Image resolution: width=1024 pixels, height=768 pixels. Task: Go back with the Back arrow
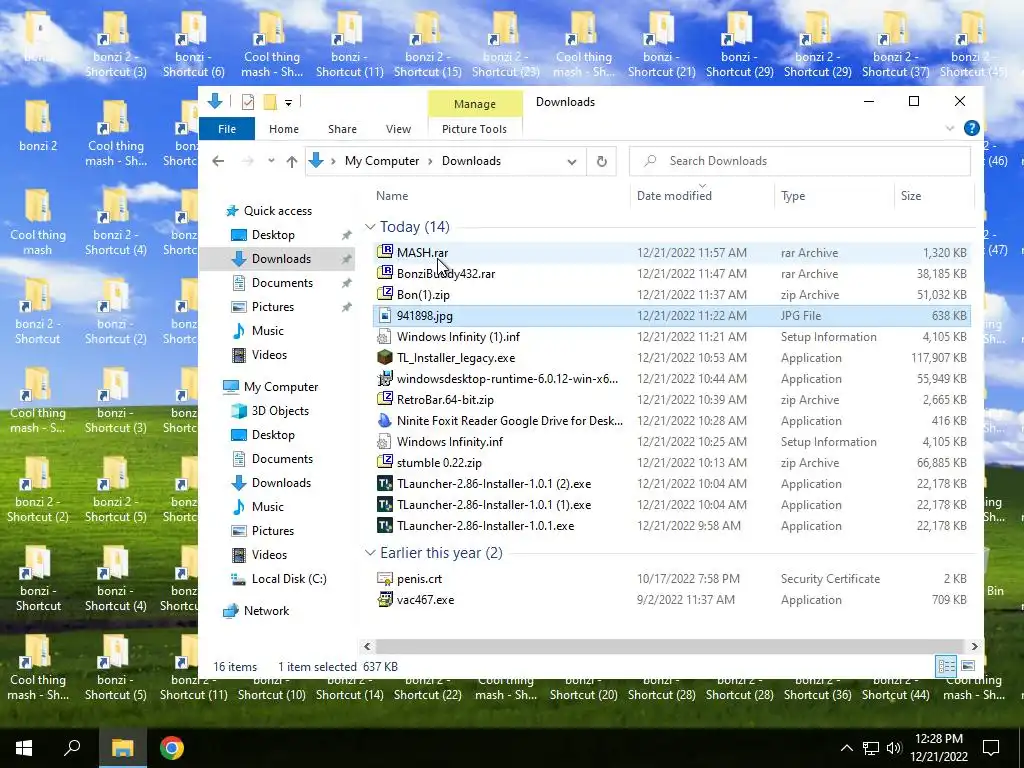coord(218,161)
